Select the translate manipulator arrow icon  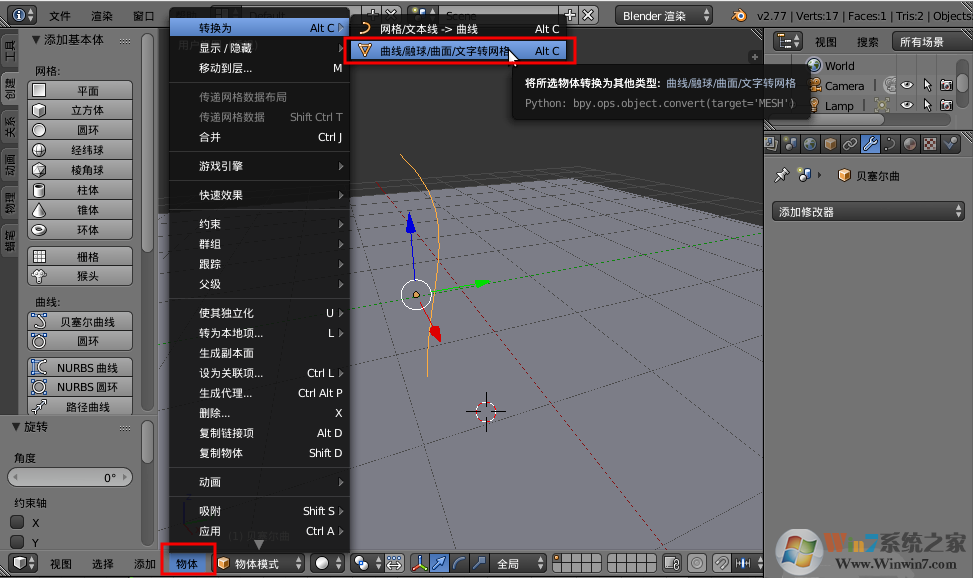pyautogui.click(x=438, y=564)
